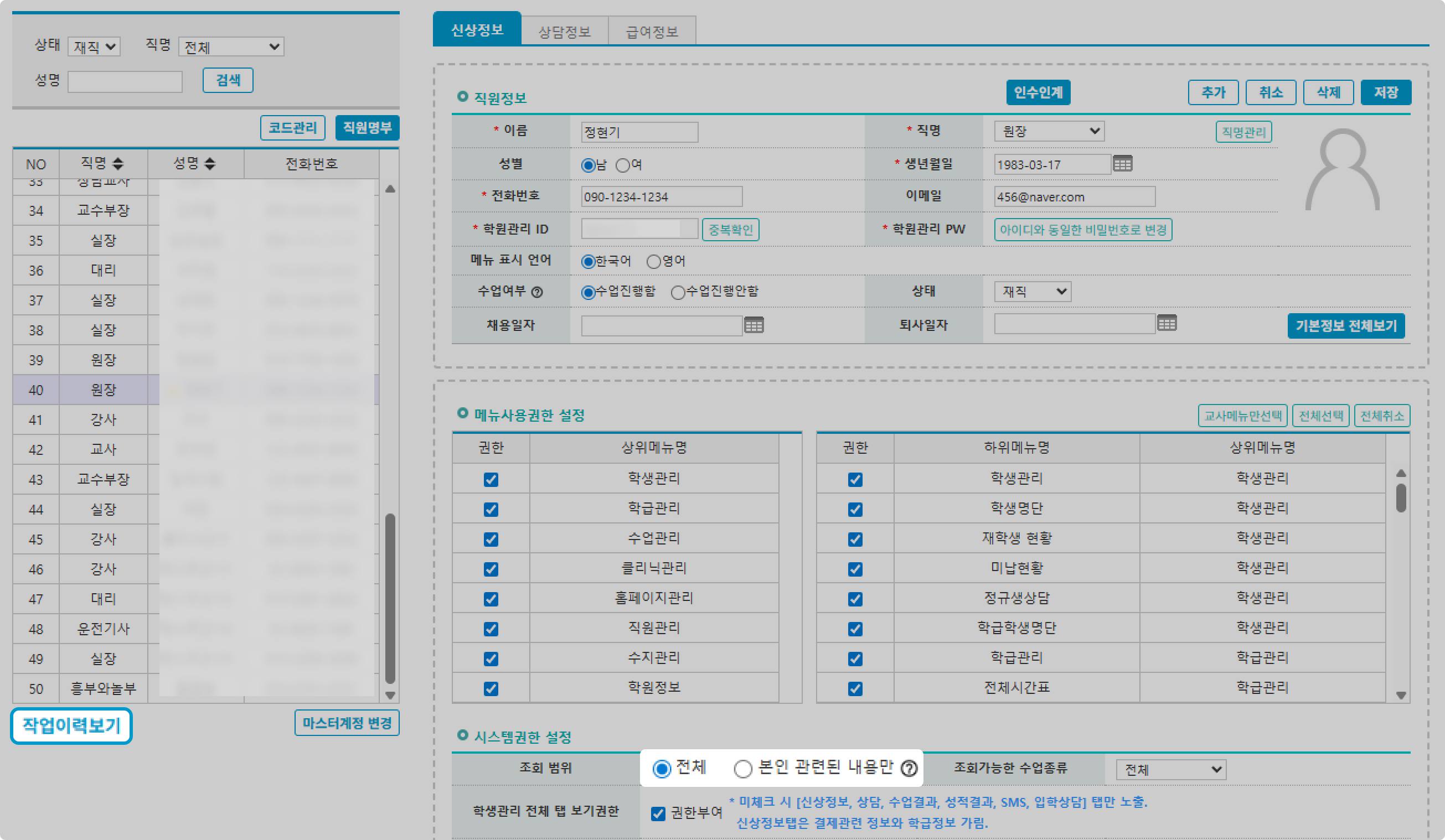Screen dimensions: 1445x840
Task: Open 상태 dropdown showing 재직 in staff info
Action: pyautogui.click(x=1032, y=291)
